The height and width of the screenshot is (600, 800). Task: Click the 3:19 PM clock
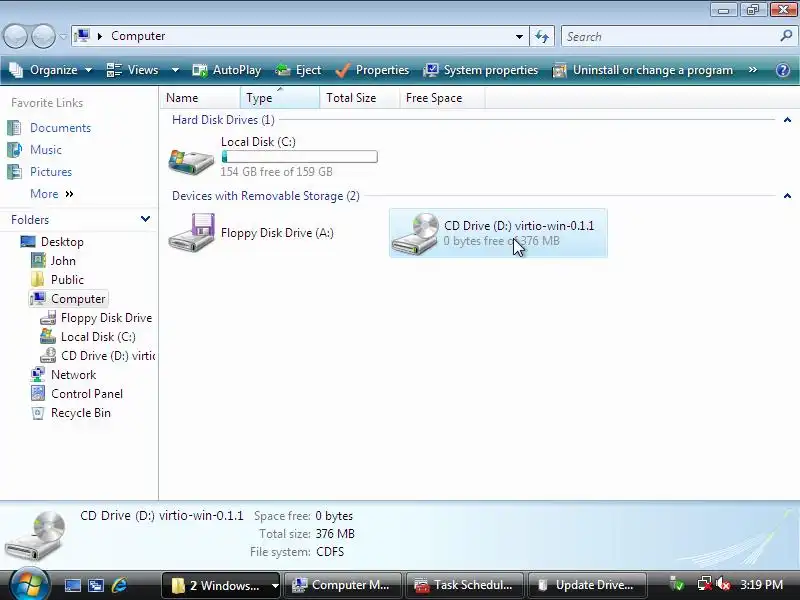point(762,585)
